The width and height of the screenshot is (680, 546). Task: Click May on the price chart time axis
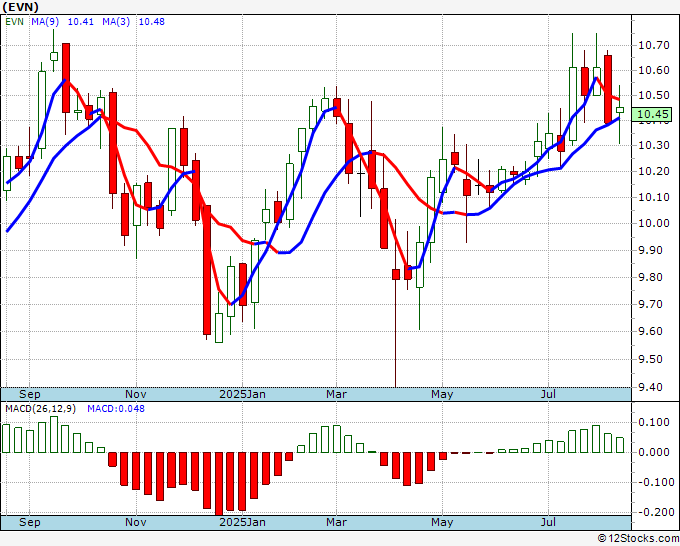tap(442, 394)
